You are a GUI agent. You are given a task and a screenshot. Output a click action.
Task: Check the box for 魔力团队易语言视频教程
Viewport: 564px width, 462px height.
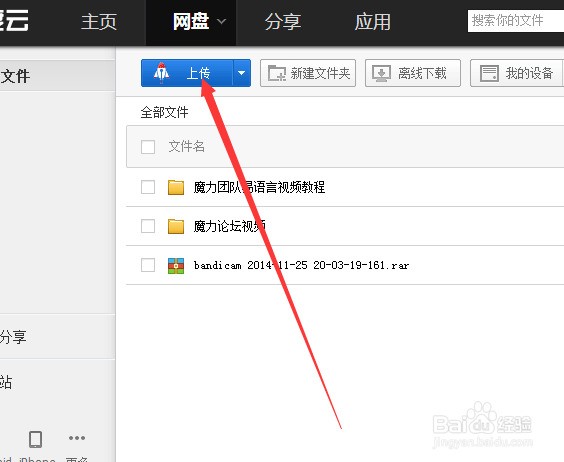(x=148, y=187)
